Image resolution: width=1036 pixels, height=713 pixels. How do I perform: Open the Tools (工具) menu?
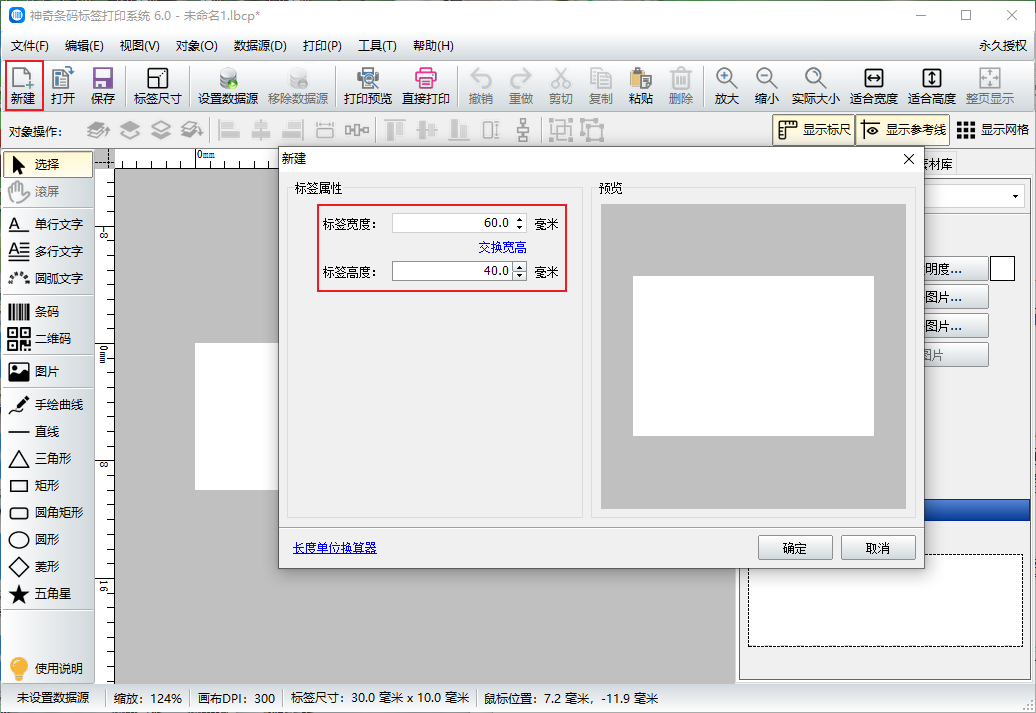pyautogui.click(x=377, y=46)
